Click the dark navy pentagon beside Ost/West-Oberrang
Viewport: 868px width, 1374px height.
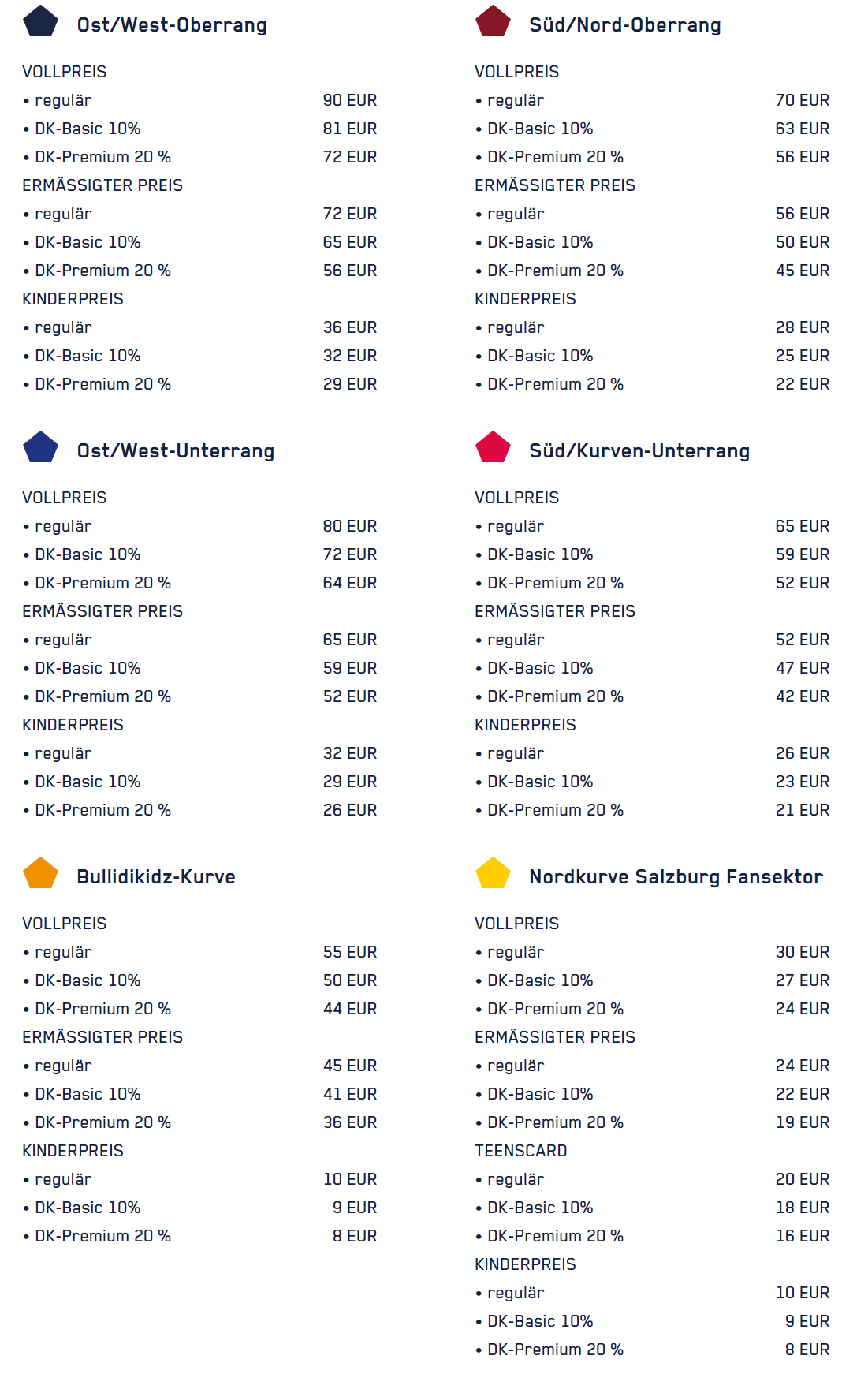(x=40, y=22)
